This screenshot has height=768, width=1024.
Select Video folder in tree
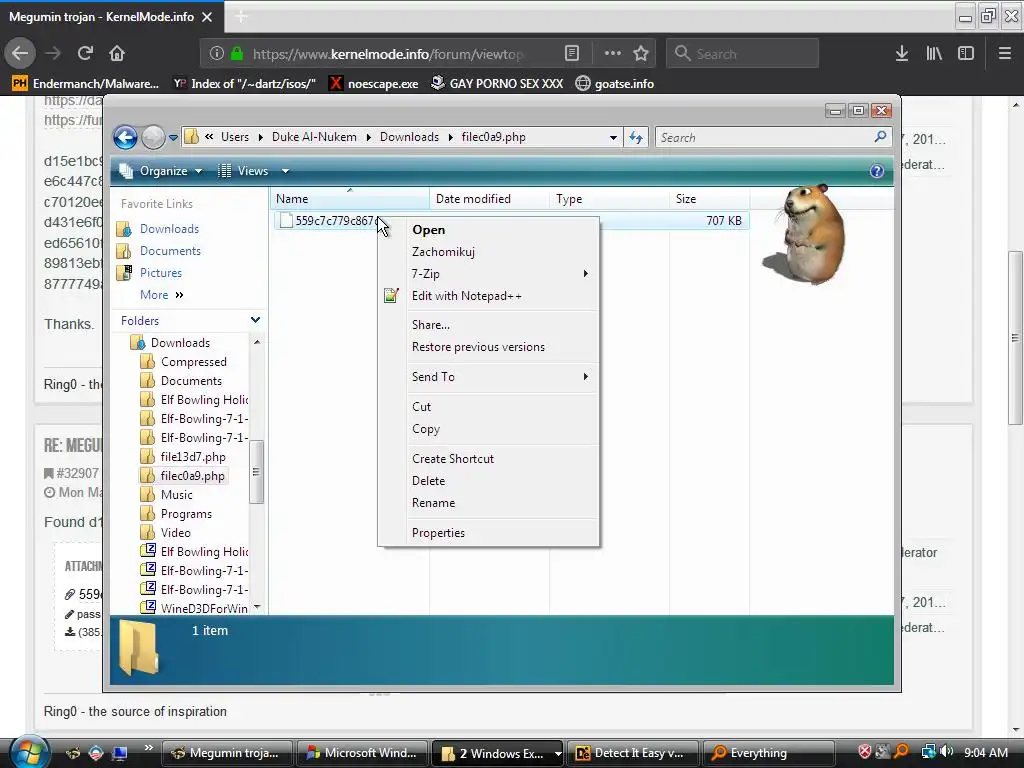pos(175,533)
